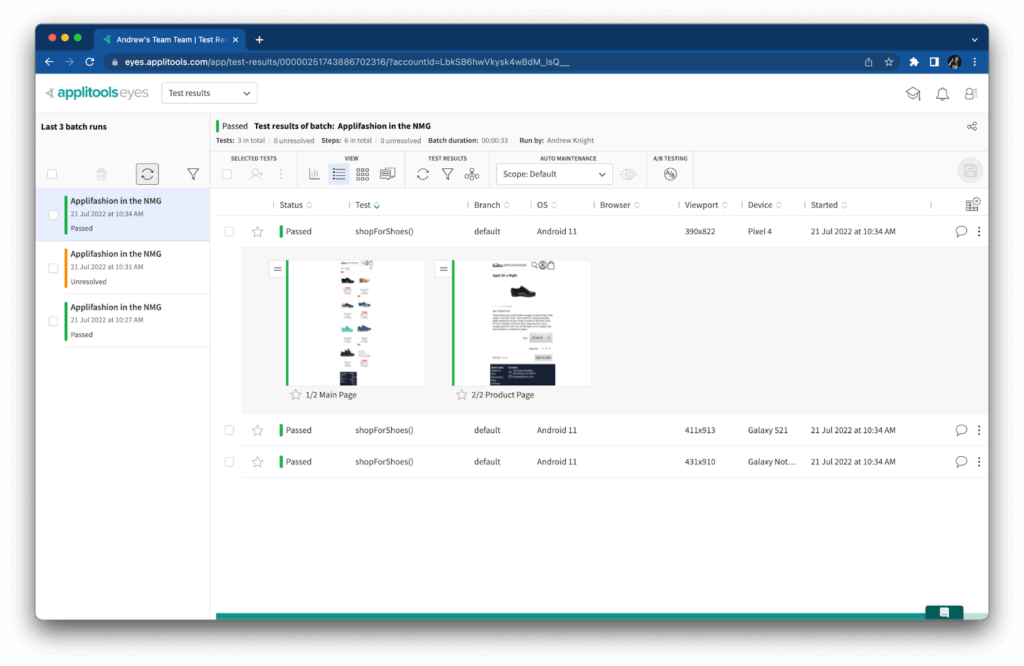Tick the checkbox for the Pixel 4 test row

[229, 232]
